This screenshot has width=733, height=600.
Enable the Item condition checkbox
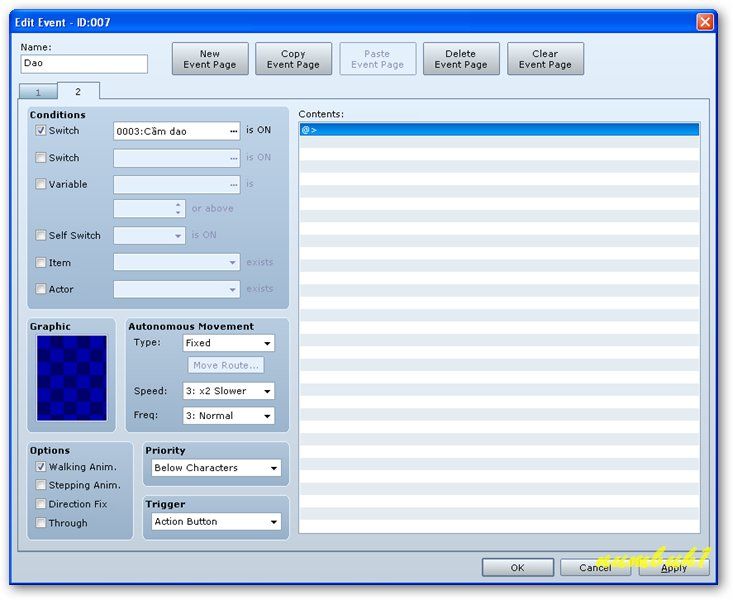41,263
